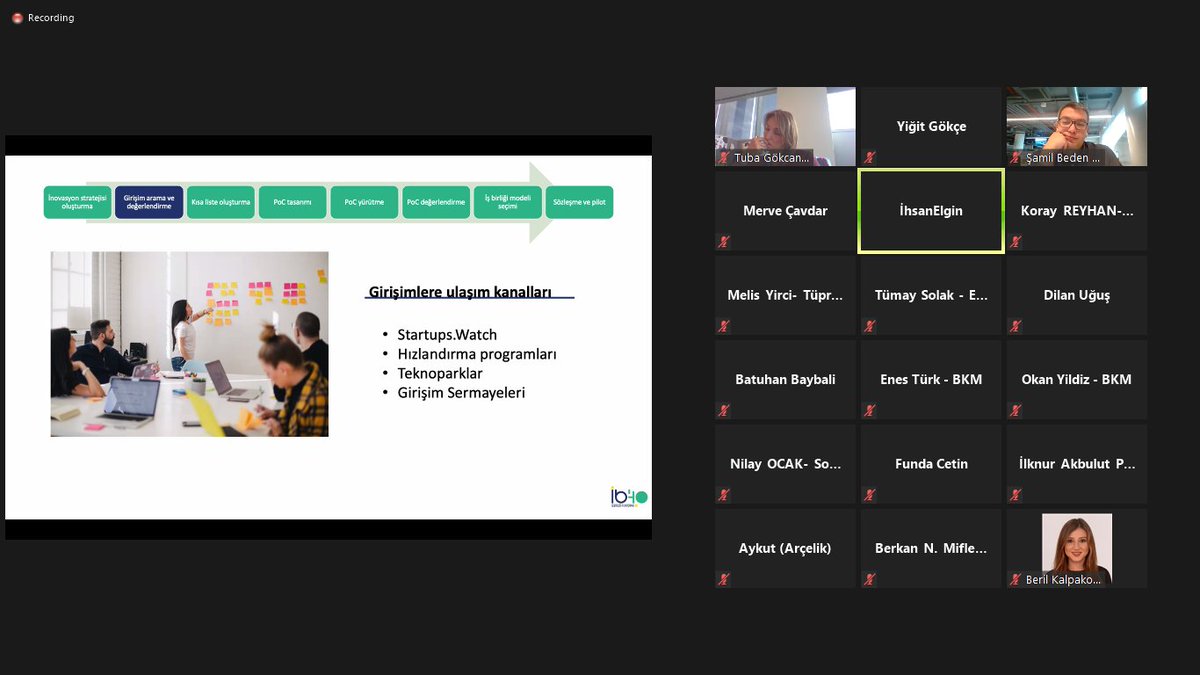
Task: Select Şamil Beden's video tile
Action: click(1077, 126)
